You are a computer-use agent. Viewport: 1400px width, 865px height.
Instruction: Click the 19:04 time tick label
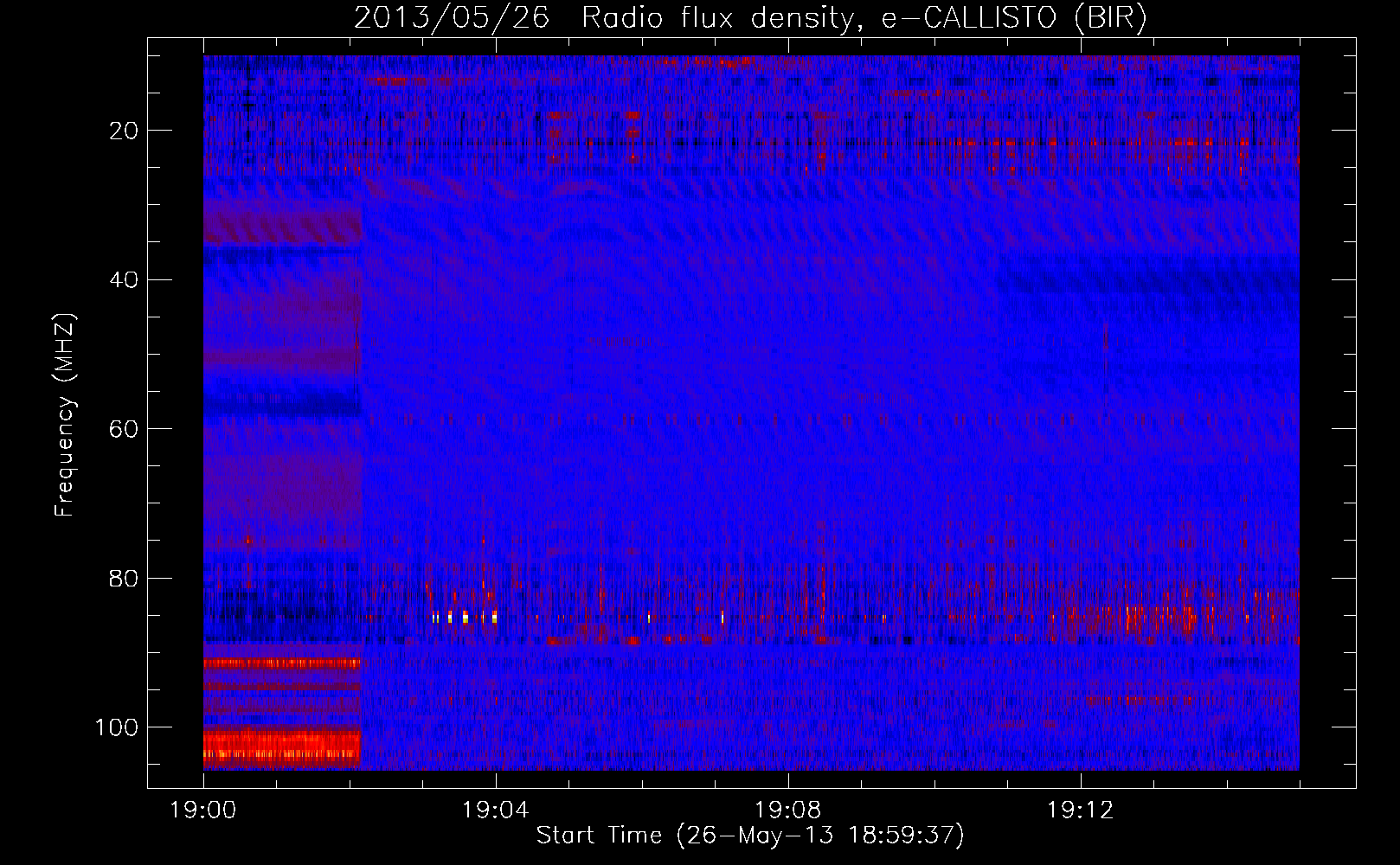pyautogui.click(x=496, y=811)
